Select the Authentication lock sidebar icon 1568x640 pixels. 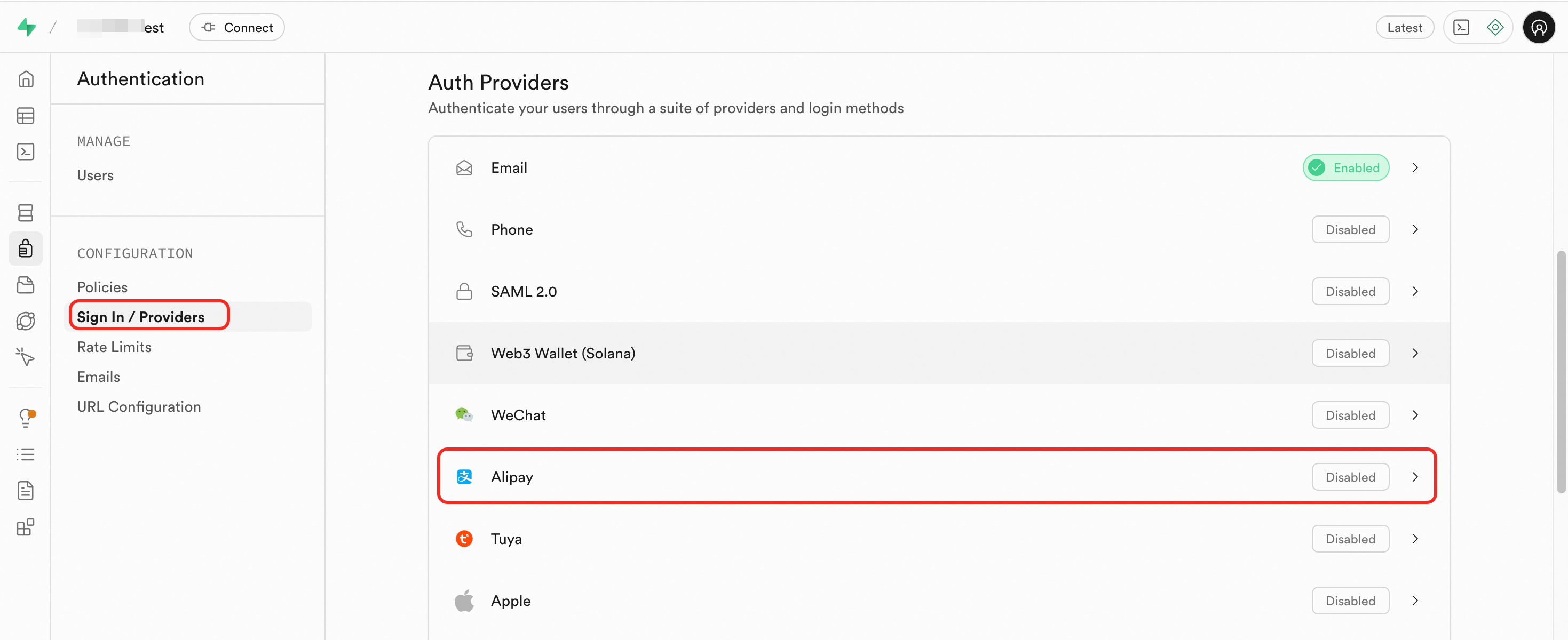tap(26, 248)
